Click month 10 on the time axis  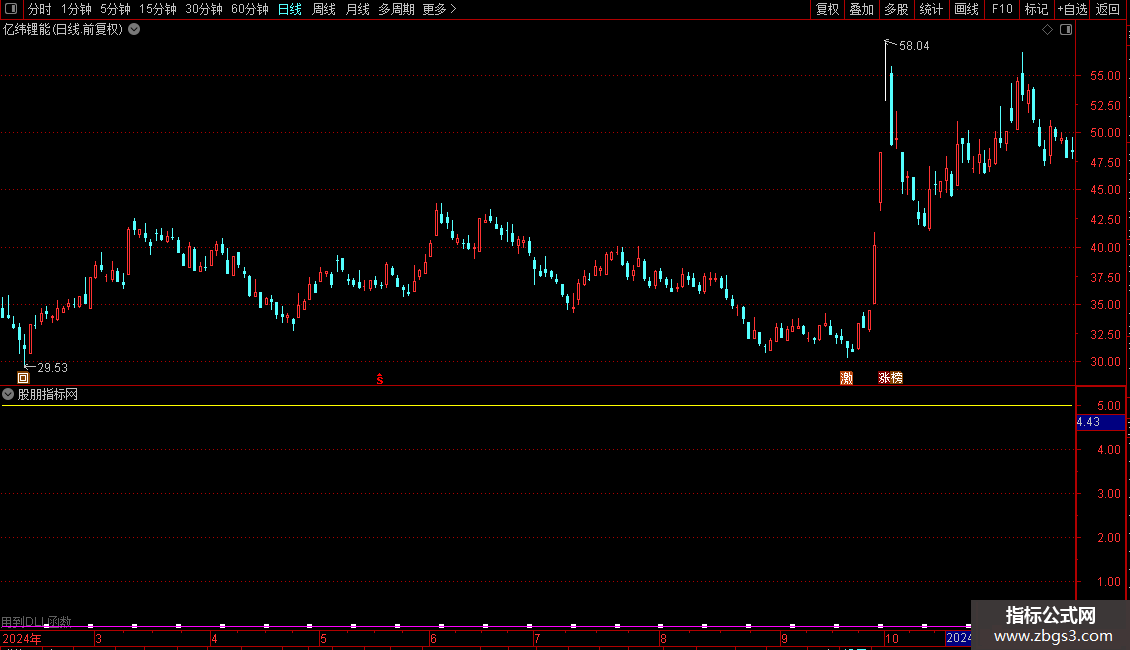click(891, 638)
